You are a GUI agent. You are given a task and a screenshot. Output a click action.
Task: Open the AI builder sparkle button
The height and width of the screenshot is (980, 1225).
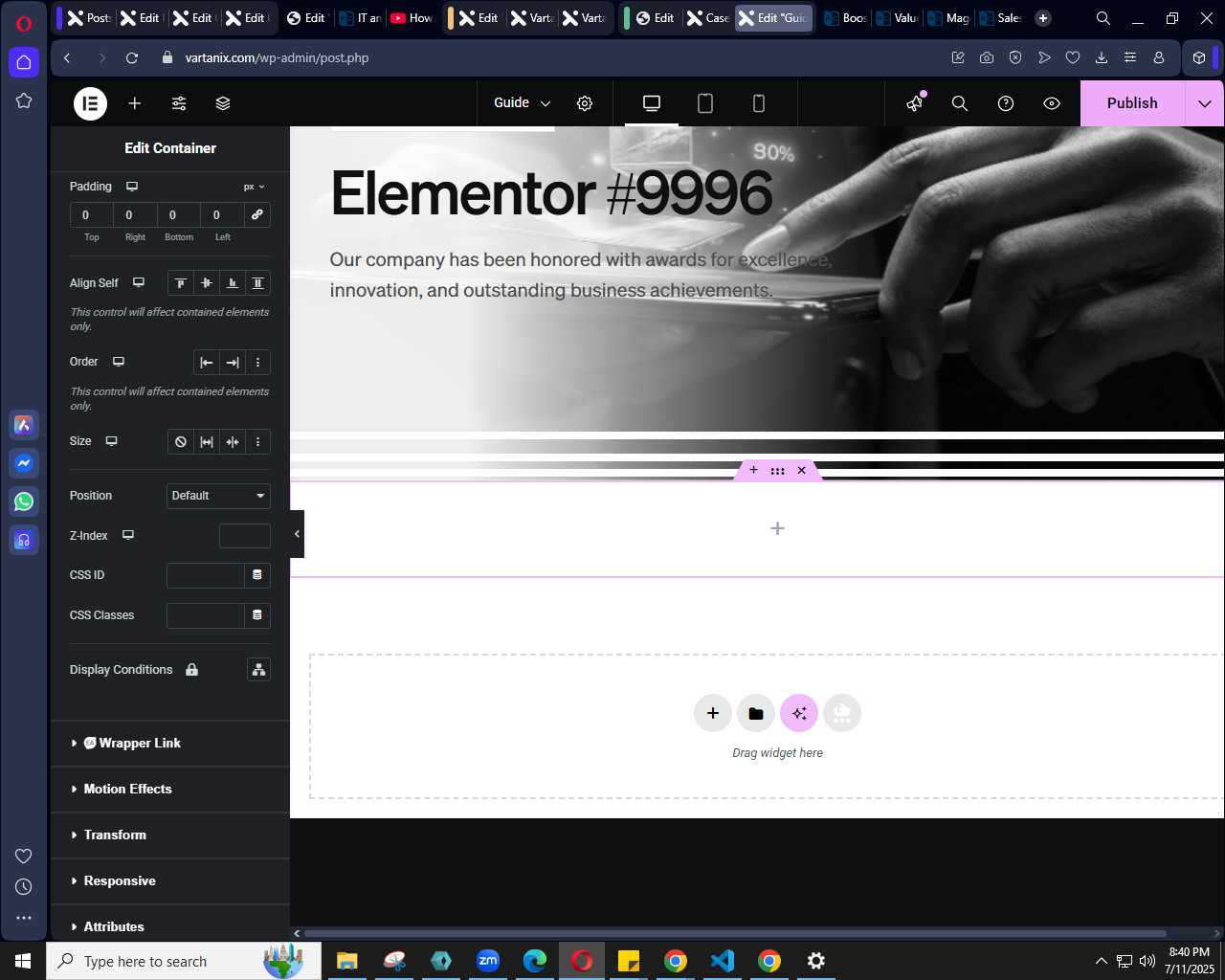[799, 713]
